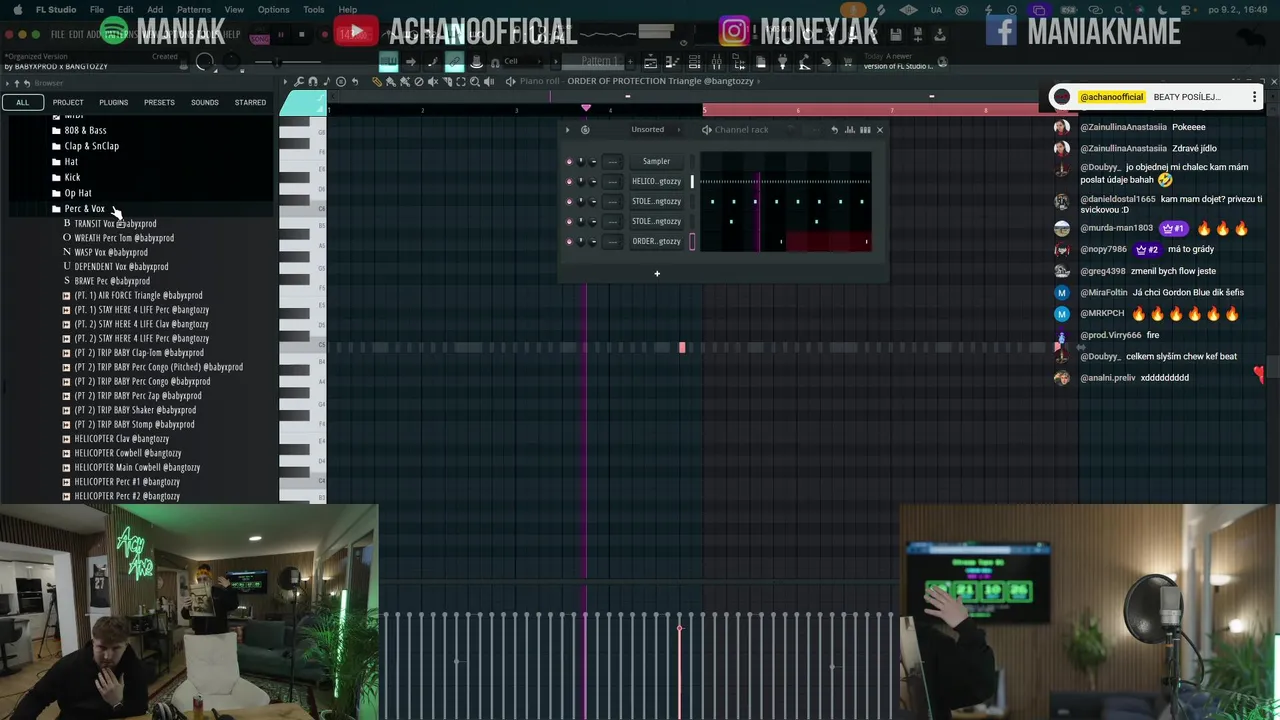Open YouTube chat three-dot options menu
The image size is (1280, 720).
(1254, 97)
